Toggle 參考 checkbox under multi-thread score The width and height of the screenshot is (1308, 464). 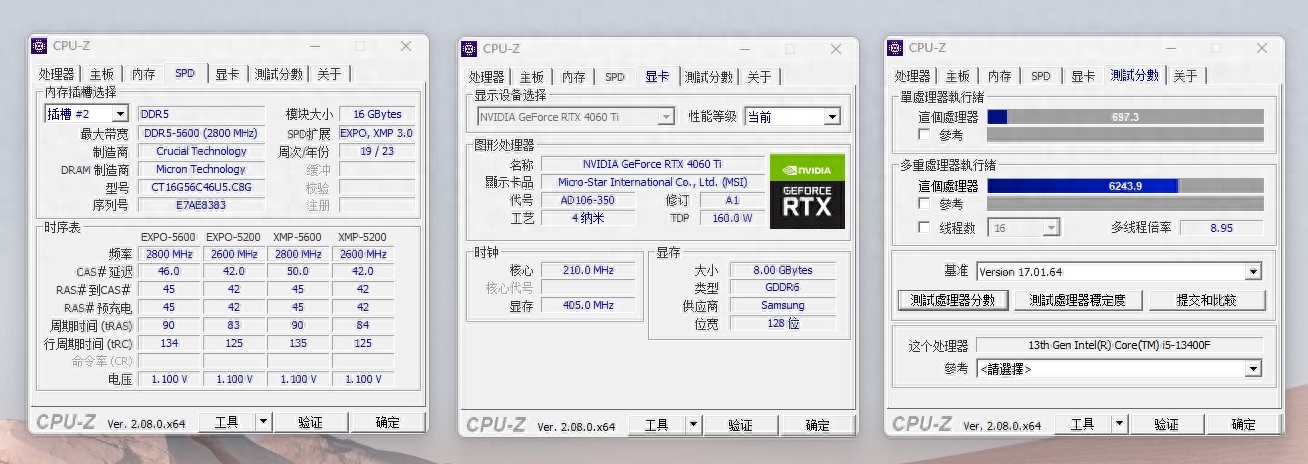click(x=925, y=204)
